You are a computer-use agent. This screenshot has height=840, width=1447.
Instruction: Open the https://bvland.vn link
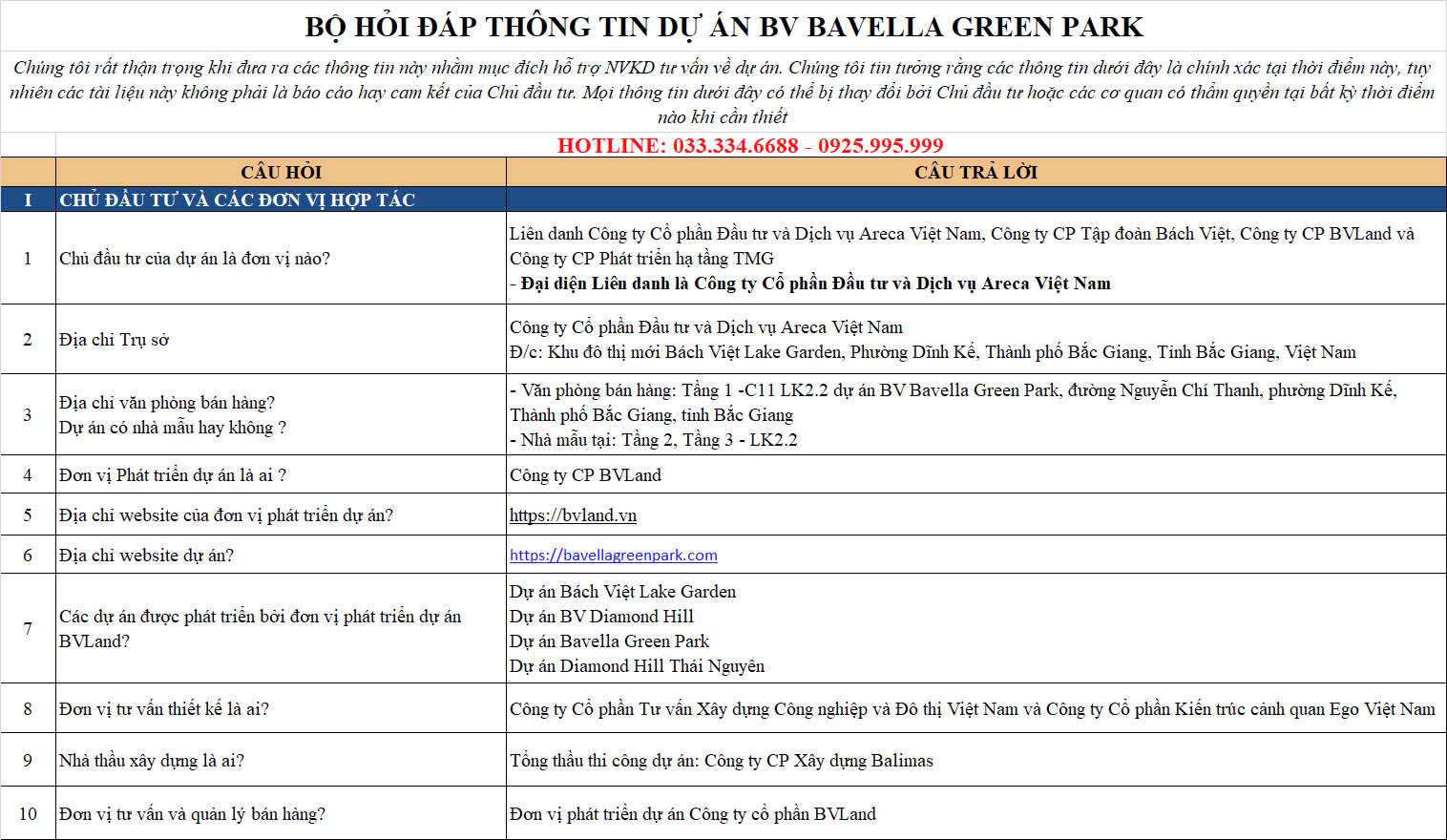573,515
